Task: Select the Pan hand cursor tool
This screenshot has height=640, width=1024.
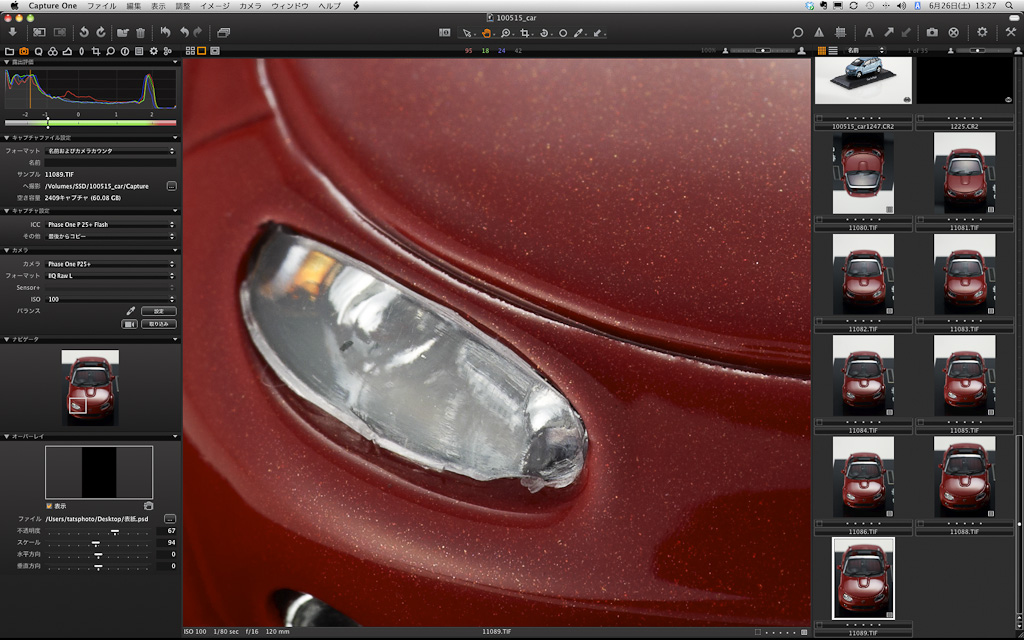Action: click(487, 33)
